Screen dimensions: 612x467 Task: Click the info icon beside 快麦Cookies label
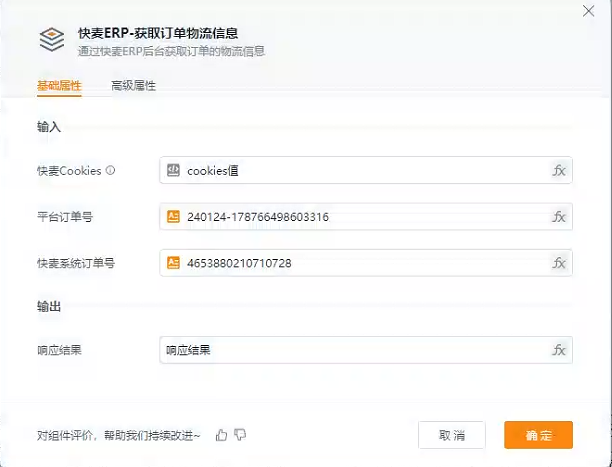(110, 170)
